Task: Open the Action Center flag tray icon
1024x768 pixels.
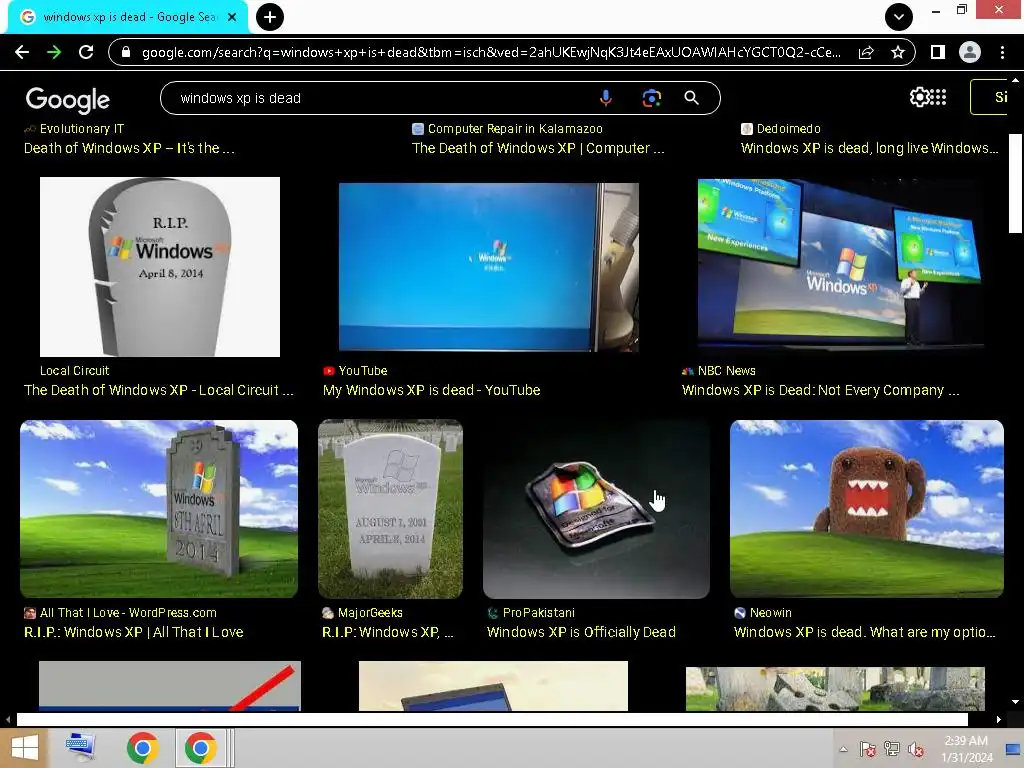Action: click(x=867, y=749)
